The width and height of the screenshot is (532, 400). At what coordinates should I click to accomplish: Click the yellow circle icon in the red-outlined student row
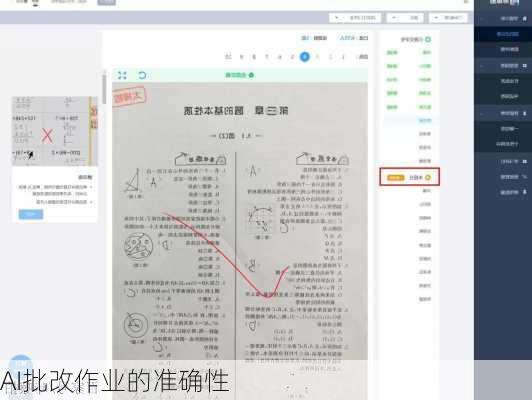tap(428, 177)
